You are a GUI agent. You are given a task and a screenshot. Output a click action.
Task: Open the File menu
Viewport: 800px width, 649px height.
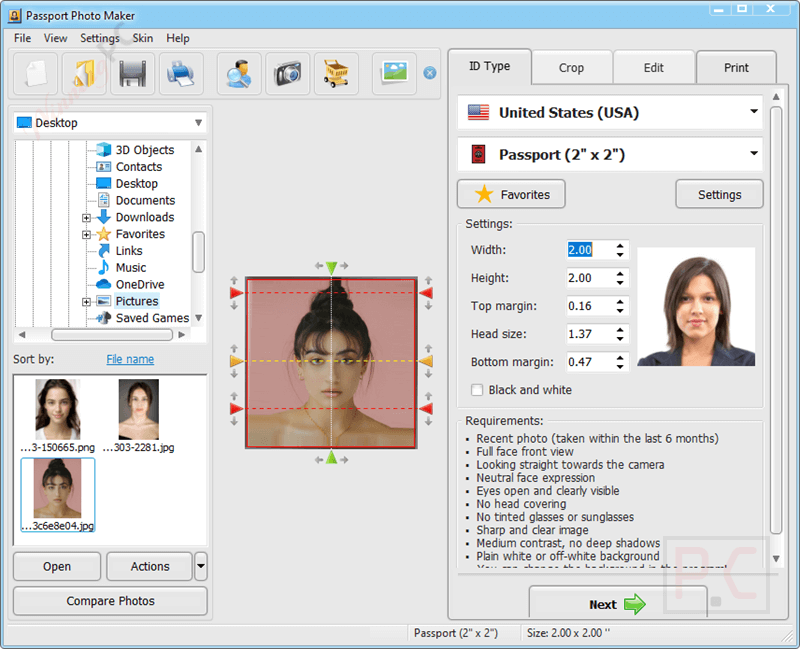[x=22, y=38]
